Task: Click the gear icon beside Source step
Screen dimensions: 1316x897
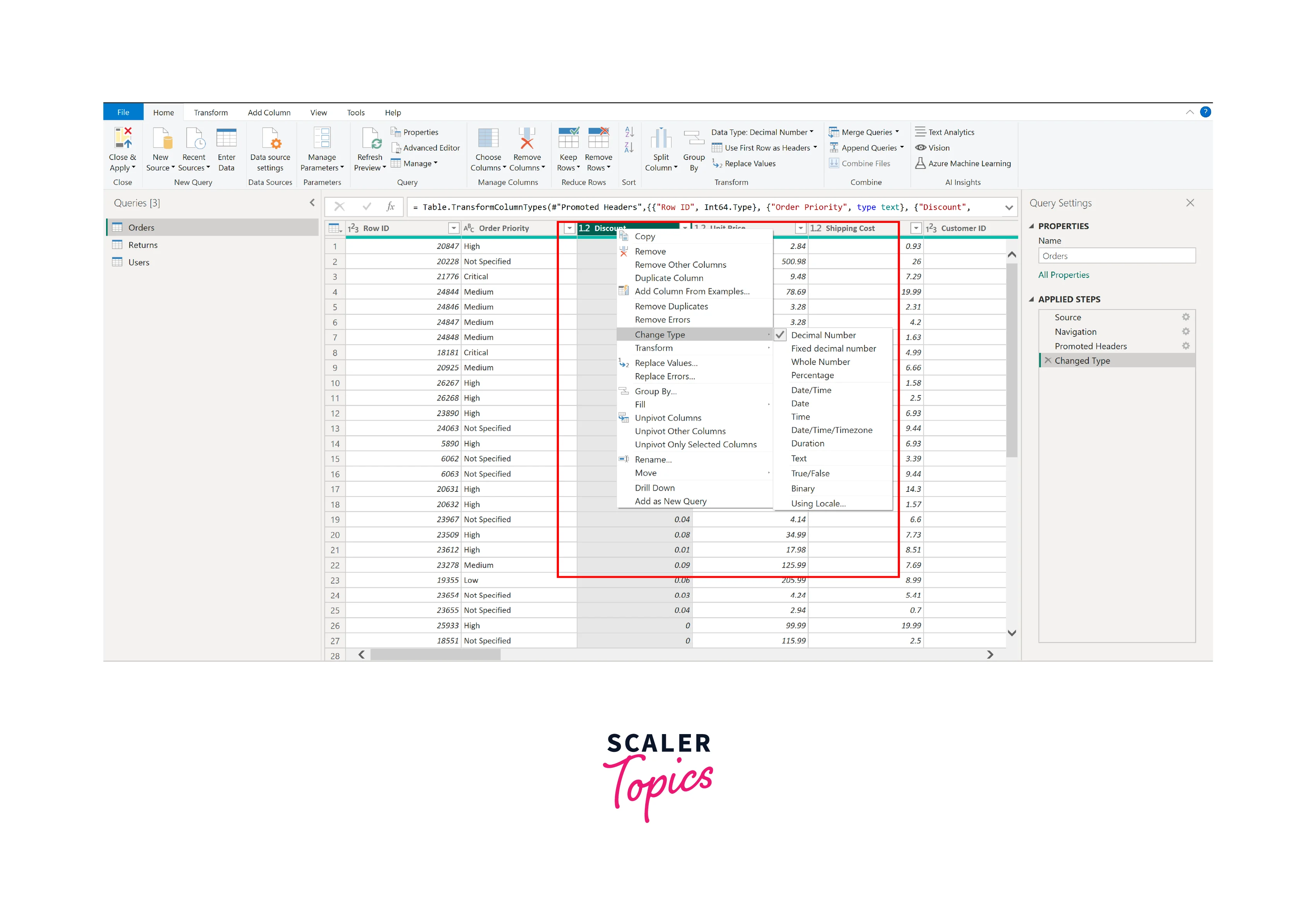Action: (x=1185, y=317)
